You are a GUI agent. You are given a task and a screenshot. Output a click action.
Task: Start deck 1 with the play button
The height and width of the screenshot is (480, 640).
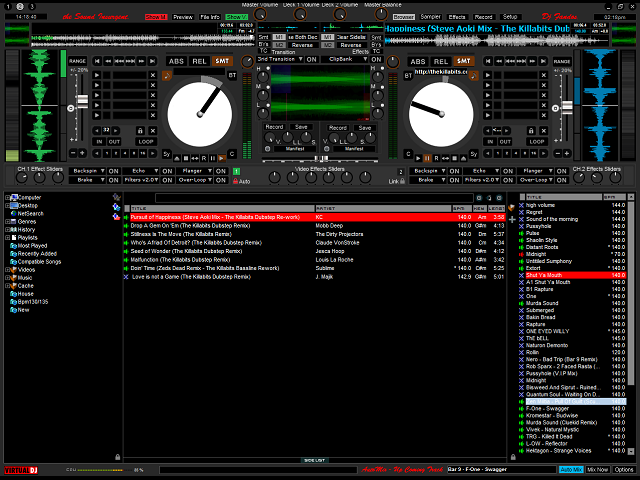tap(222, 158)
